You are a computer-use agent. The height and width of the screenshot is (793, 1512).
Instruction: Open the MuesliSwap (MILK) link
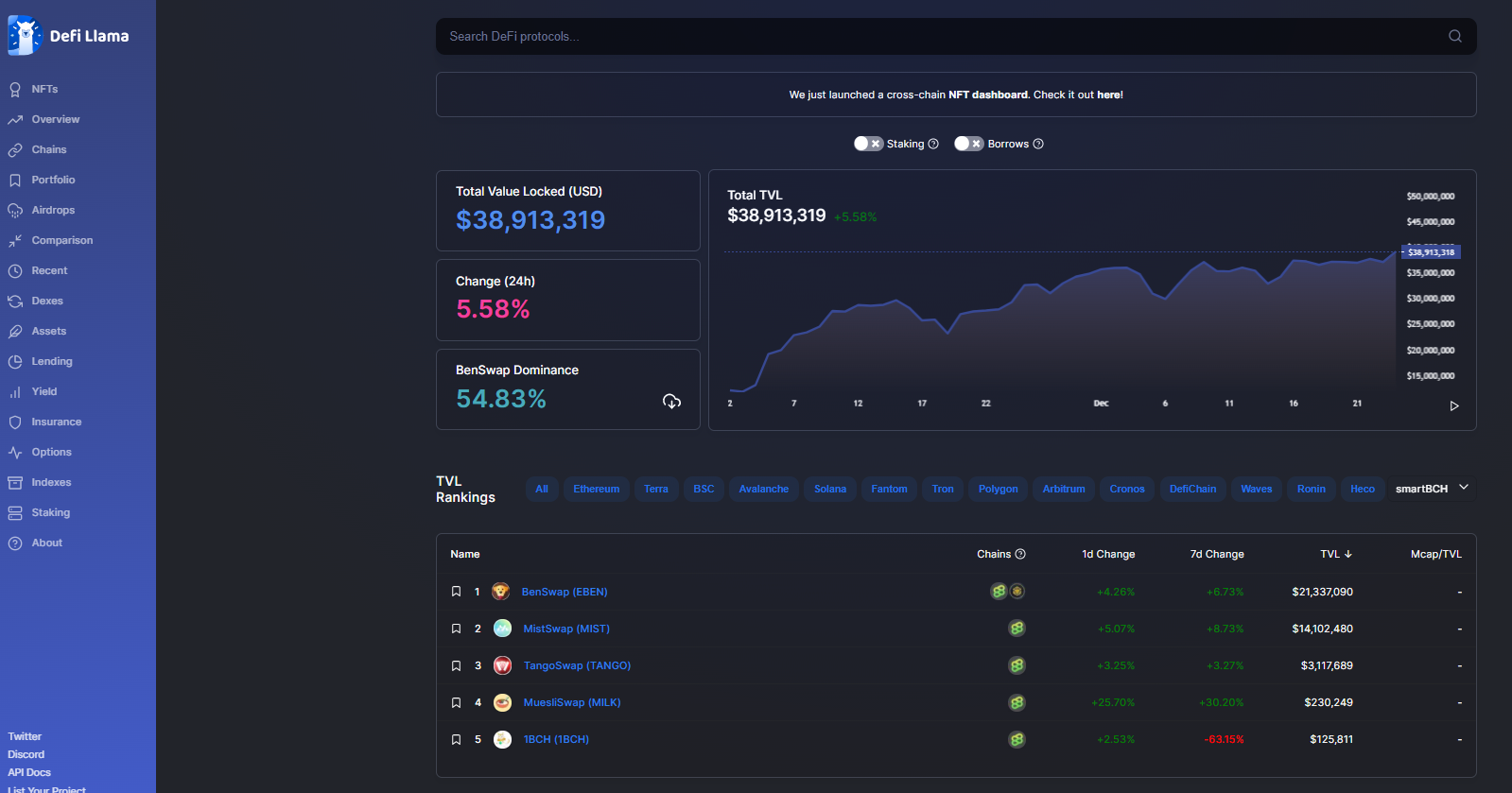click(x=572, y=702)
